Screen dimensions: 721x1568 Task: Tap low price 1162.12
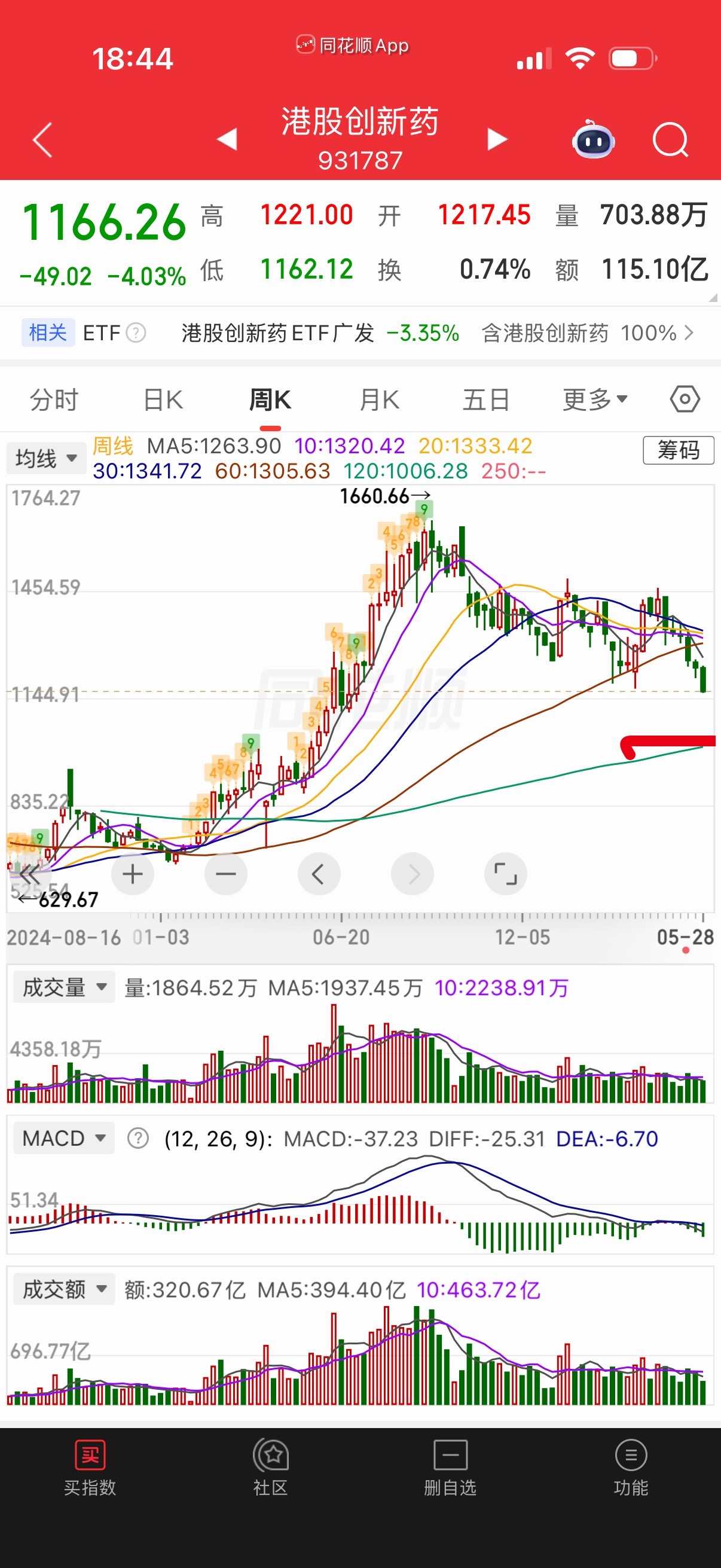[307, 269]
